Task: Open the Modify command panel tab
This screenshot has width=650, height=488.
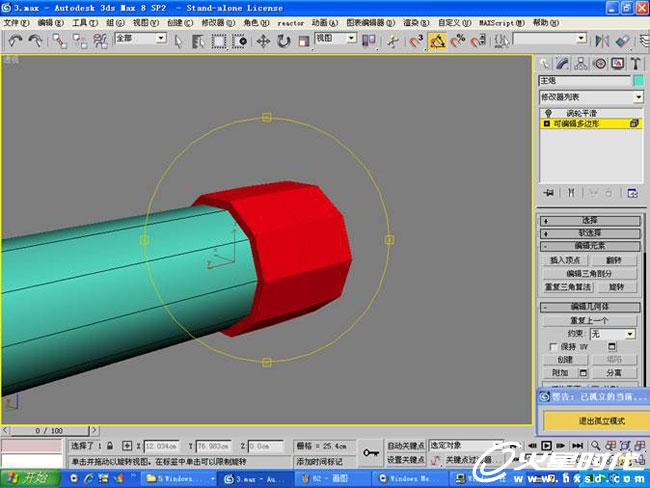Action: point(563,63)
